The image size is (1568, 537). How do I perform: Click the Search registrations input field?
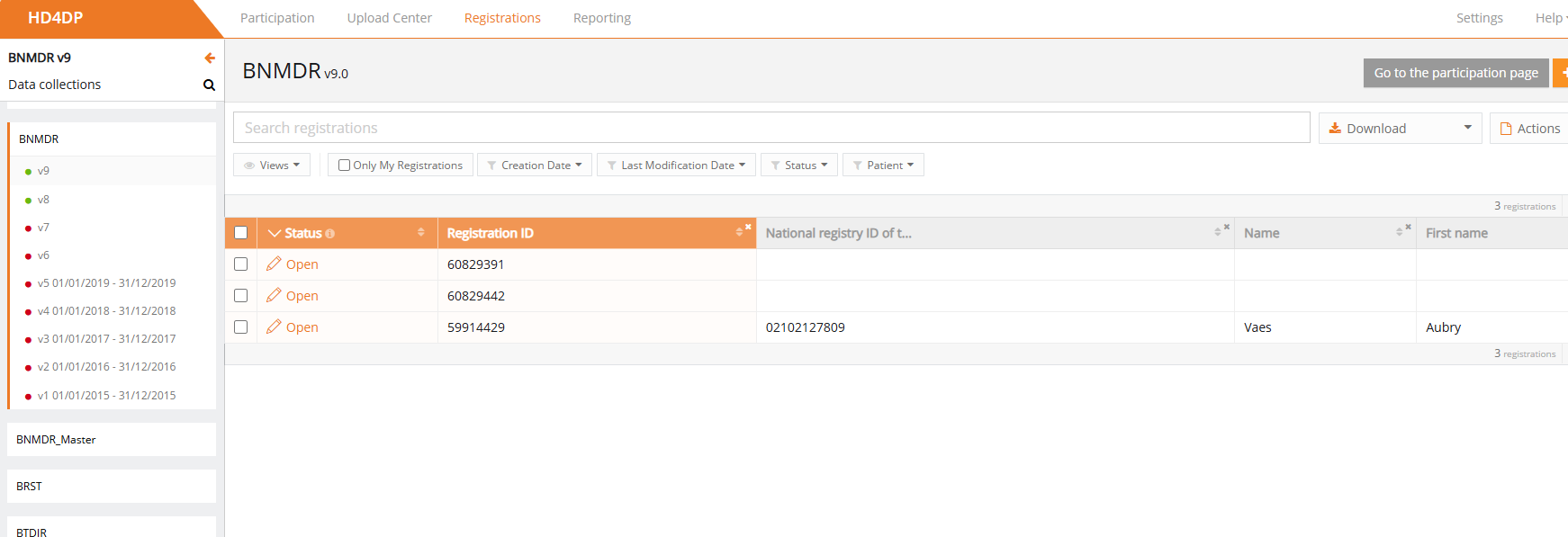[x=770, y=128]
